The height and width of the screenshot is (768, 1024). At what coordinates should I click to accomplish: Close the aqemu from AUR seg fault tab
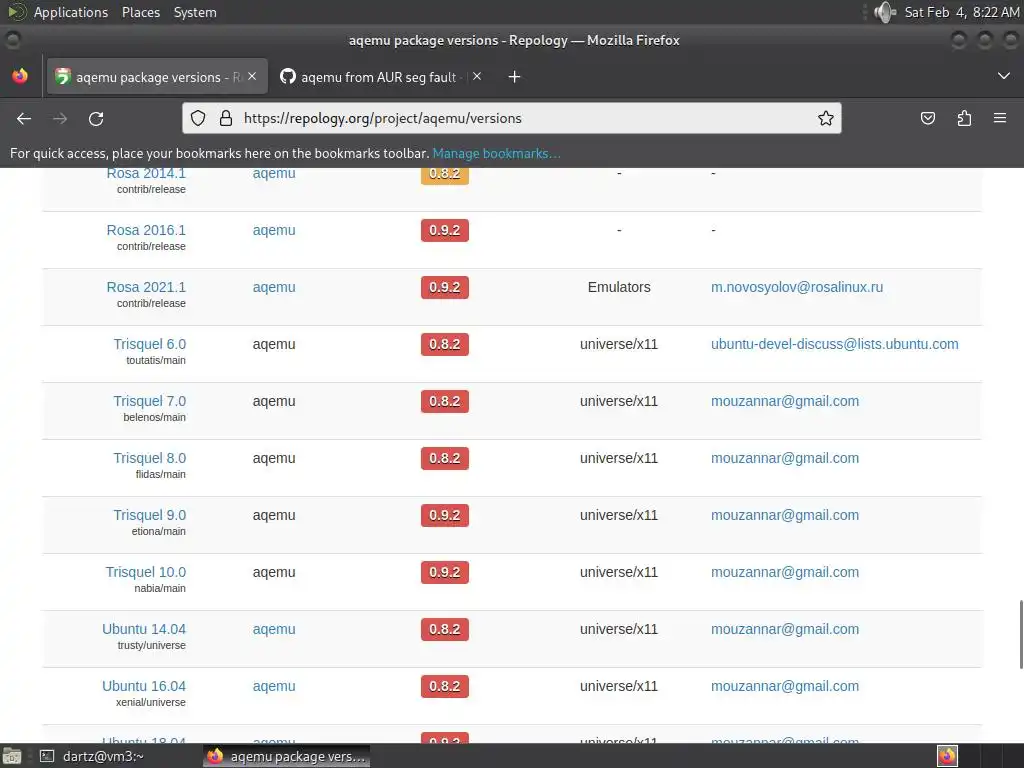tap(477, 76)
